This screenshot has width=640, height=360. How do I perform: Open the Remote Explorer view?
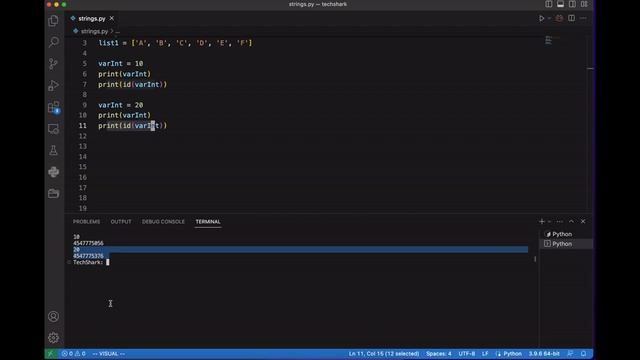pyautogui.click(x=53, y=129)
